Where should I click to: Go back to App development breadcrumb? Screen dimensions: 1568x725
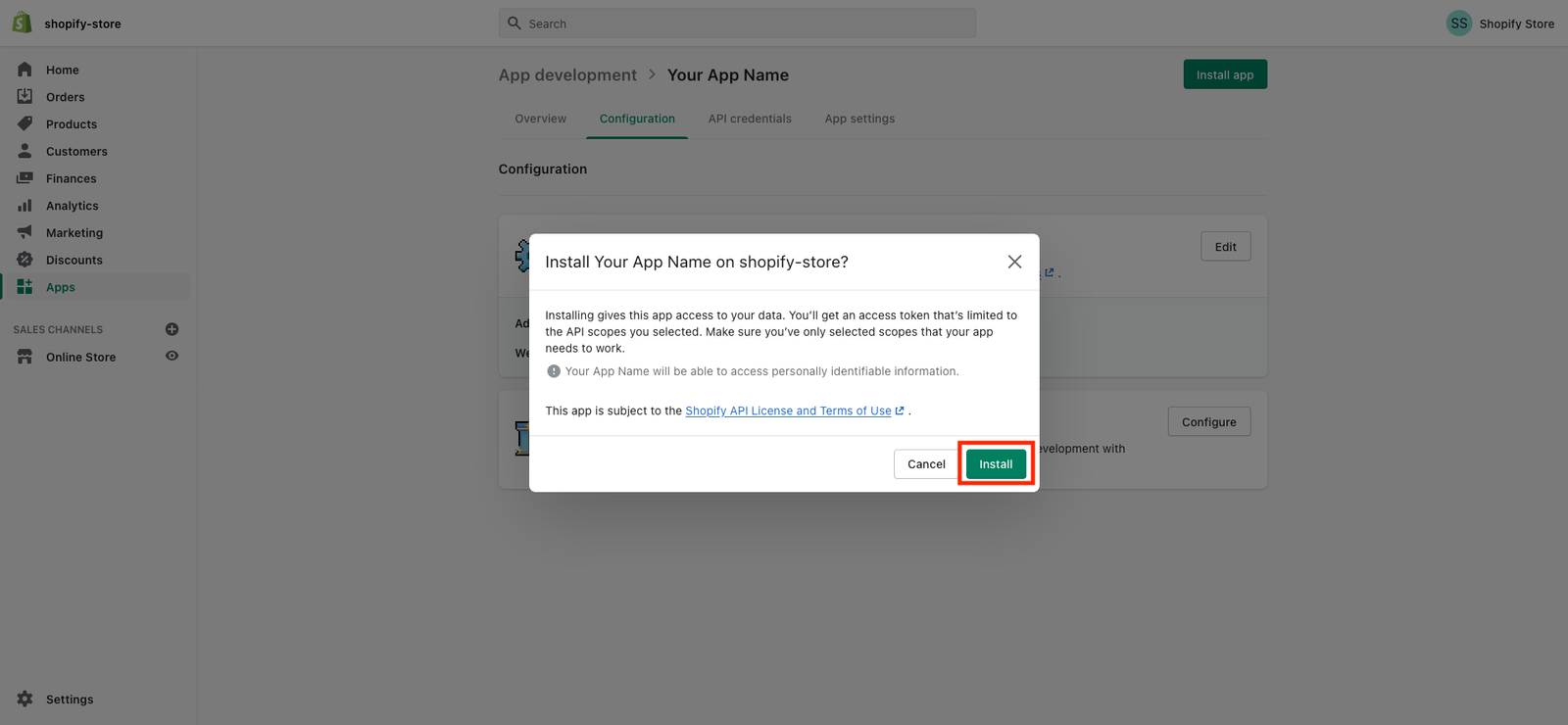[x=567, y=75]
